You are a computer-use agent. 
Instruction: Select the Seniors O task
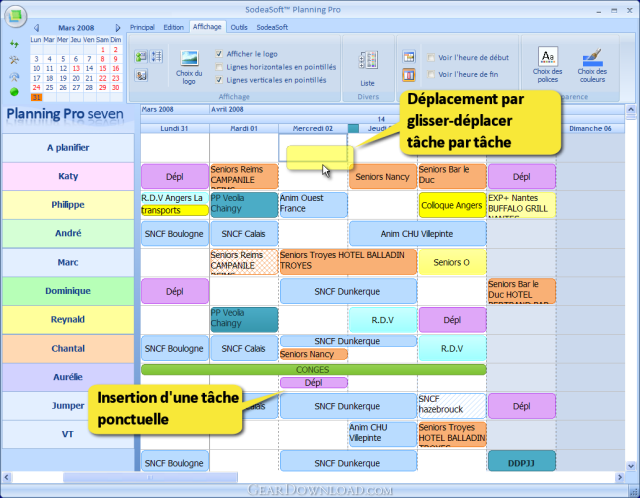tap(452, 262)
